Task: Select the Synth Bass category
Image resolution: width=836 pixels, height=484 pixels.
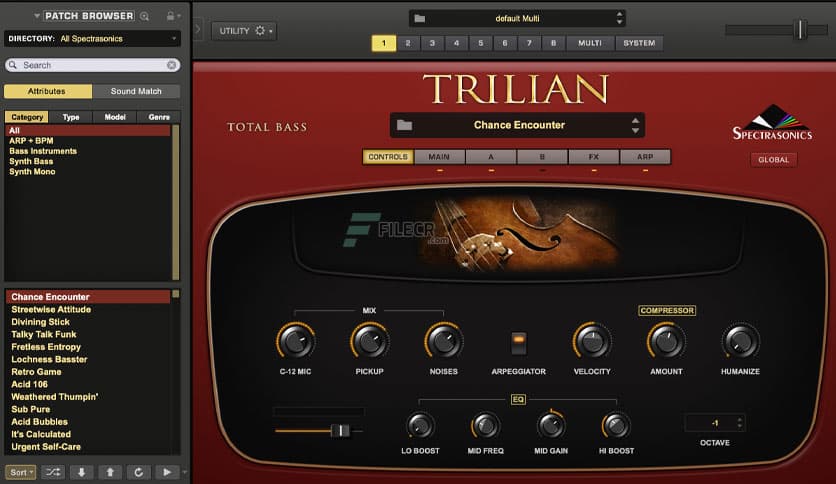Action: click(x=88, y=162)
